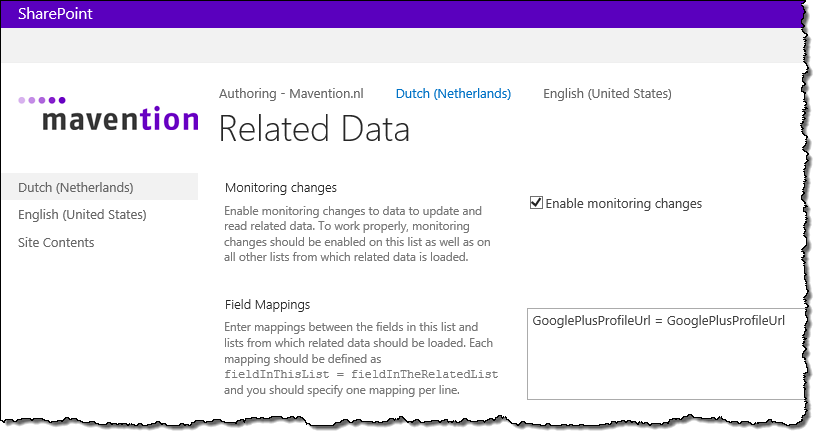This screenshot has width=819, height=436.
Task: Select the English (United States) top navigation link
Action: (x=607, y=93)
